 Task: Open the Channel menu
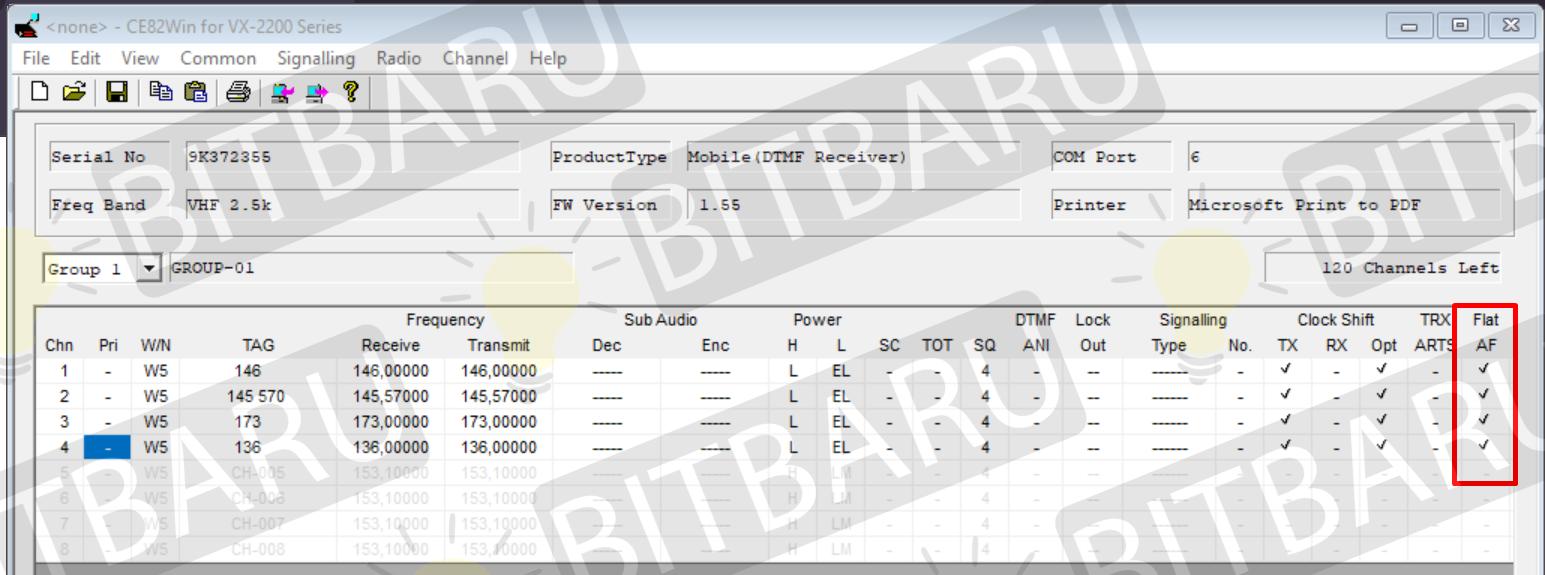(475, 58)
